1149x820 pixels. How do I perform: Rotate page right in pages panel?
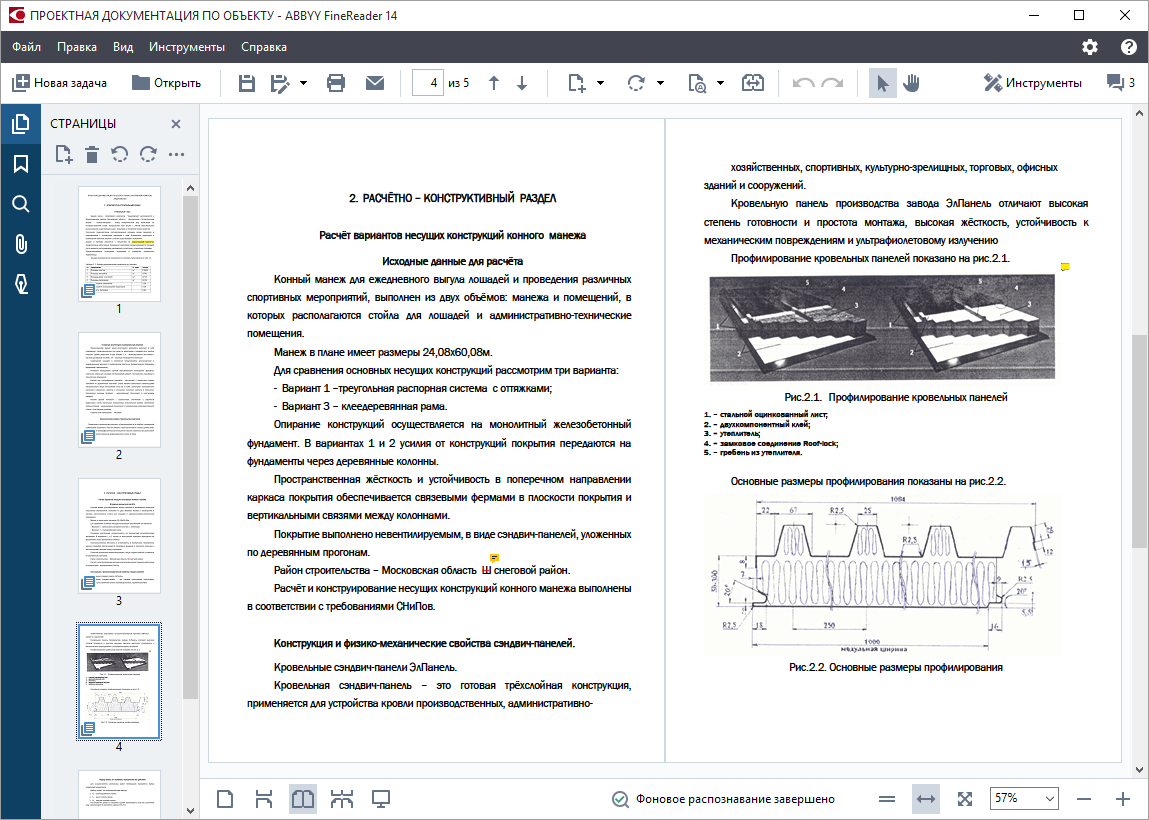148,154
